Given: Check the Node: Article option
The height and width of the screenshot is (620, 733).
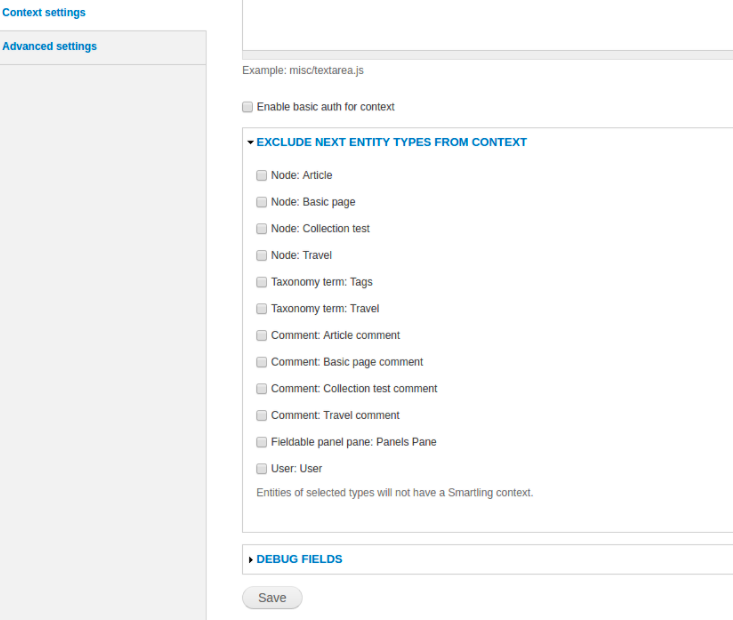Looking at the screenshot, I should tap(261, 175).
